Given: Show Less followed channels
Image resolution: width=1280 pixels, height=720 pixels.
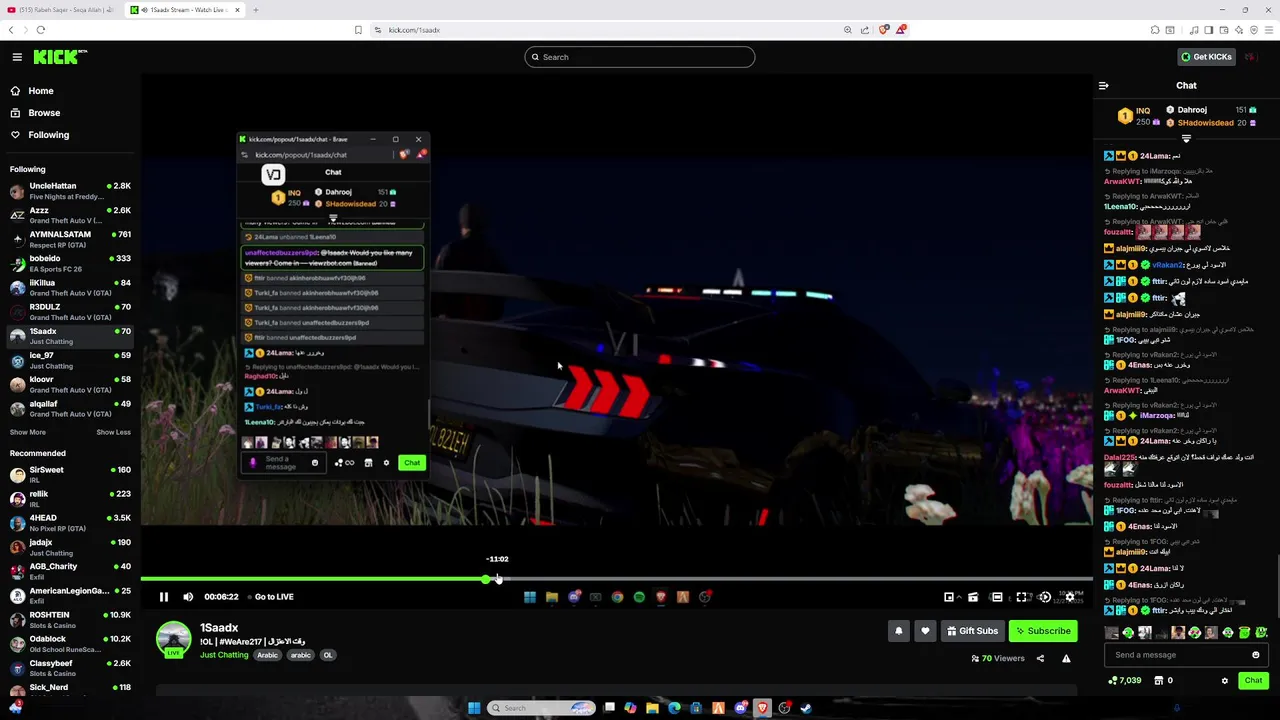Looking at the screenshot, I should (x=113, y=432).
